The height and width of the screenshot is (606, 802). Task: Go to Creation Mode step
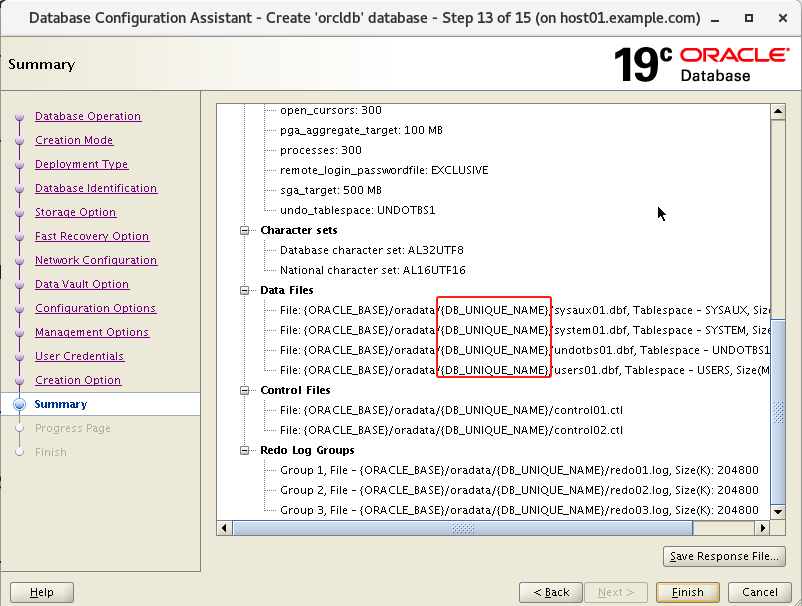click(74, 140)
